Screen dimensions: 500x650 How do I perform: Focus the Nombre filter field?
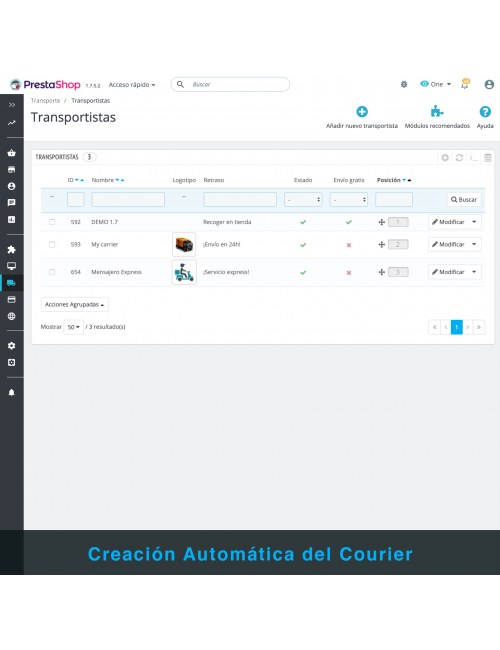[x=128, y=199]
